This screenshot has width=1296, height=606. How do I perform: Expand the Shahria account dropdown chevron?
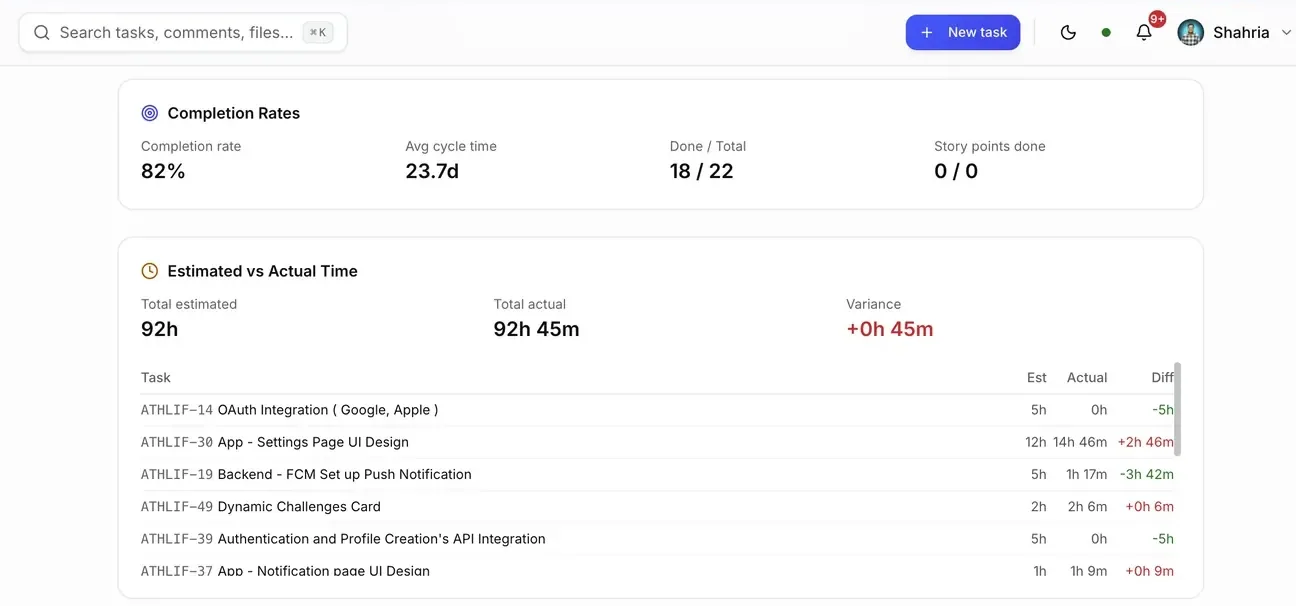(1286, 32)
